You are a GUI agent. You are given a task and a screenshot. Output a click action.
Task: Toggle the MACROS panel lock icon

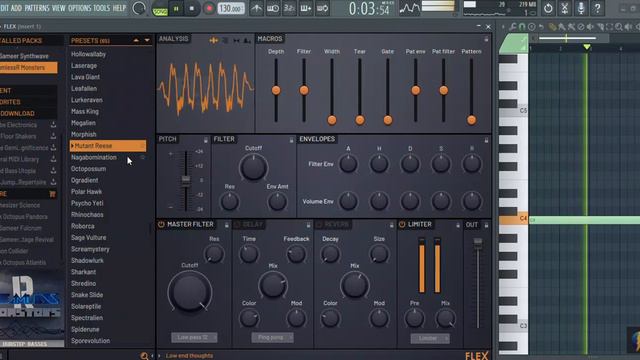click(x=486, y=39)
